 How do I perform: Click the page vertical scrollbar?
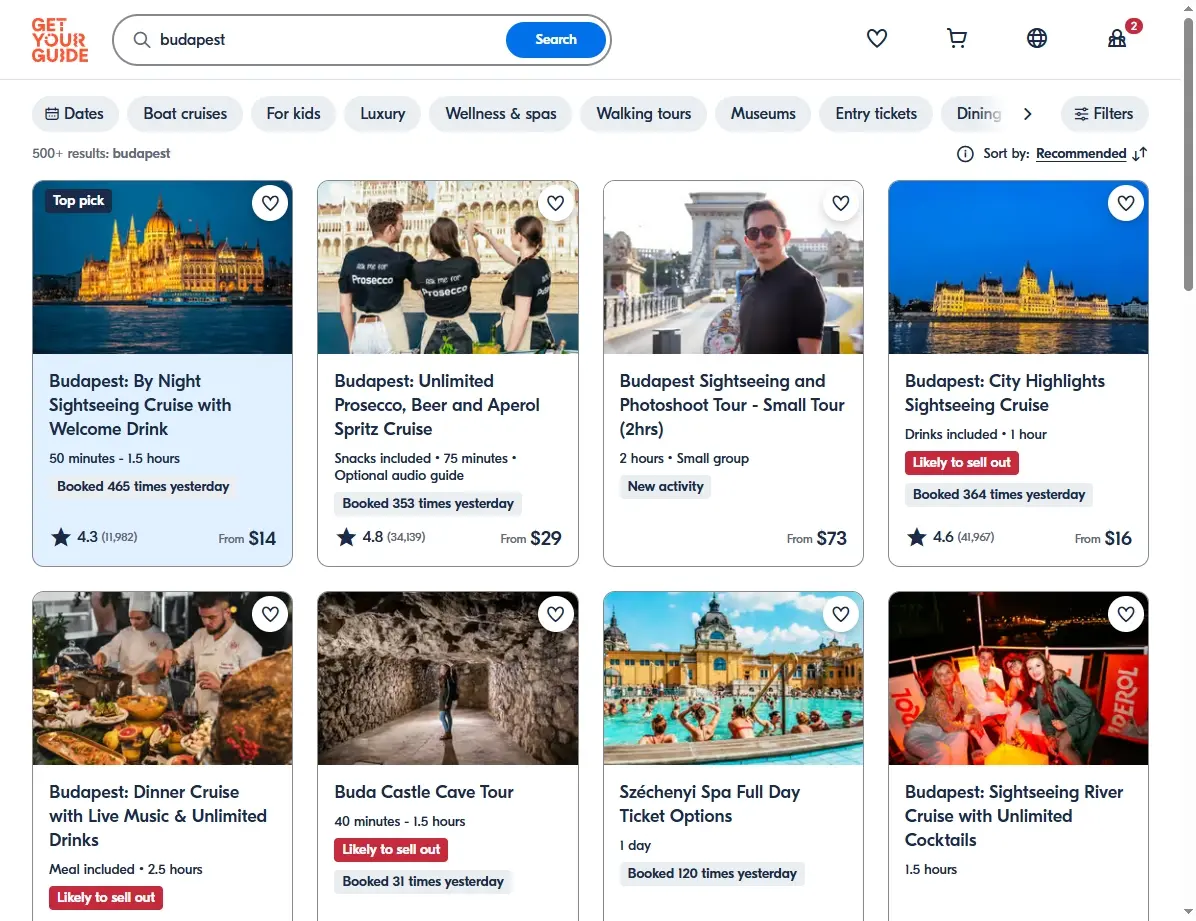[x=1188, y=153]
